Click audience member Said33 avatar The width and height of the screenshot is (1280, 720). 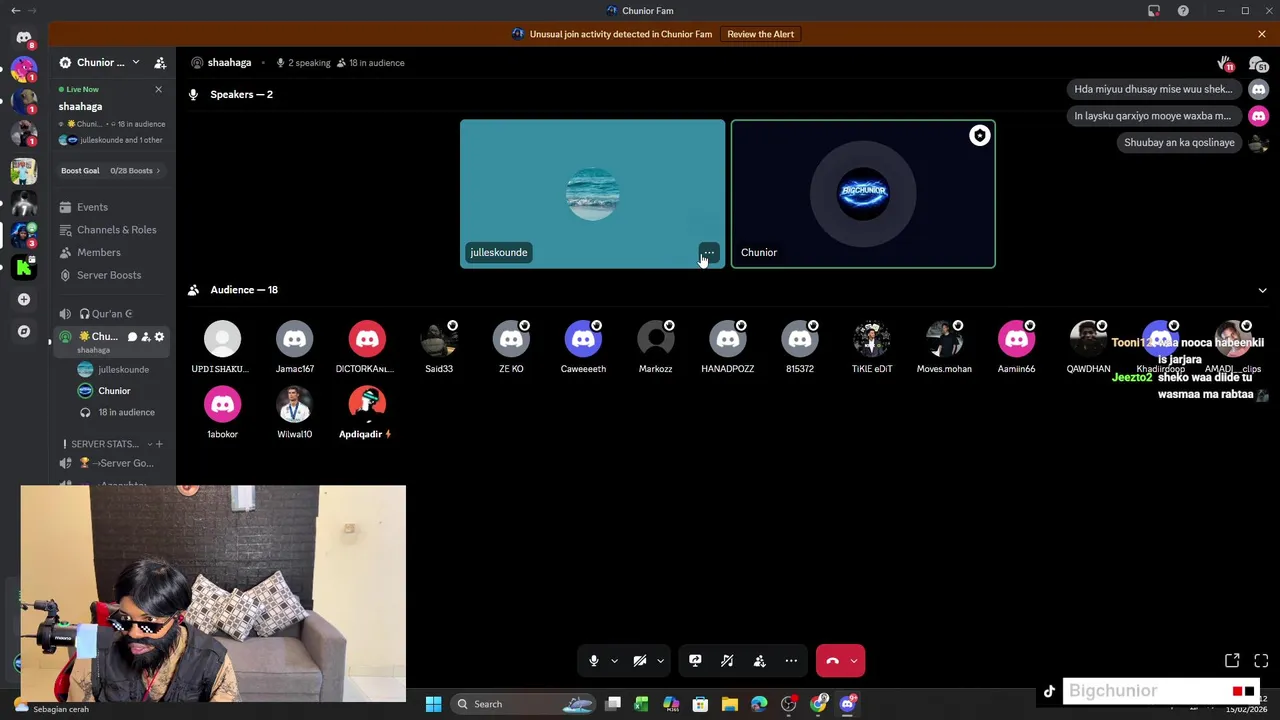439,339
